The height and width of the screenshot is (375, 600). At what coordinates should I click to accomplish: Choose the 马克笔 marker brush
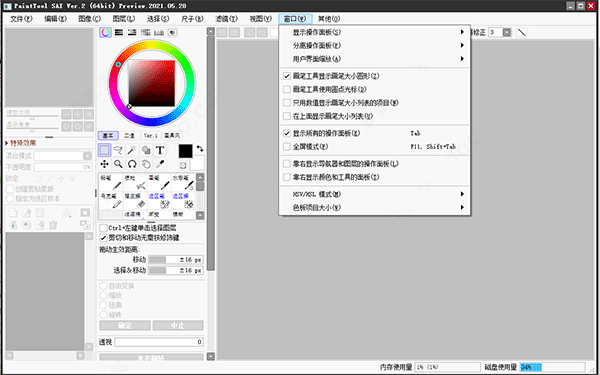111,201
